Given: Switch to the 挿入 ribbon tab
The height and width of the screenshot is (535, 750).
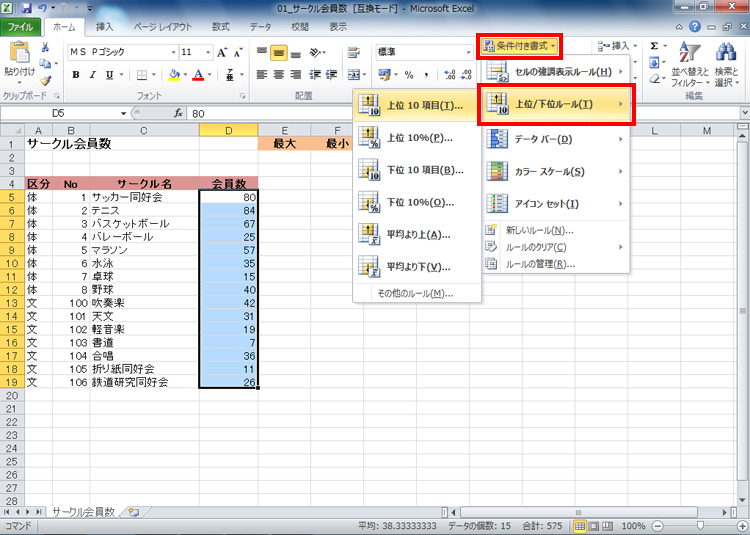Looking at the screenshot, I should pos(104,27).
